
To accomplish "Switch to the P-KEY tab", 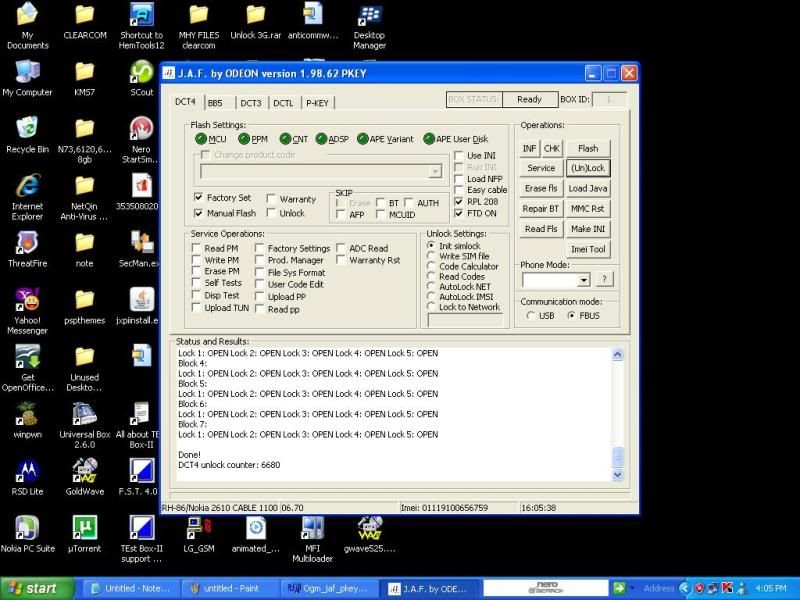I will pyautogui.click(x=317, y=103).
